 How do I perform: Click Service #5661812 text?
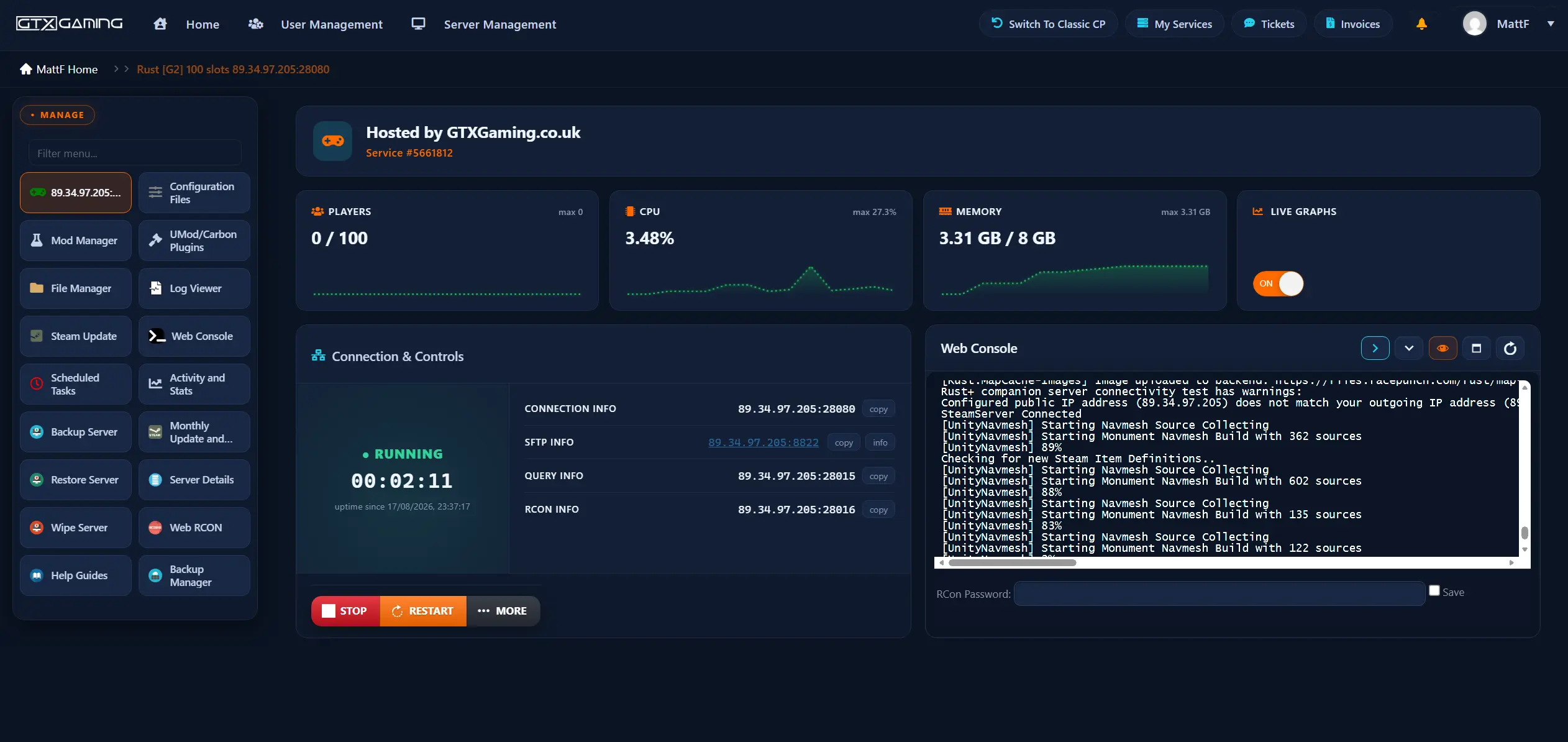click(x=409, y=153)
